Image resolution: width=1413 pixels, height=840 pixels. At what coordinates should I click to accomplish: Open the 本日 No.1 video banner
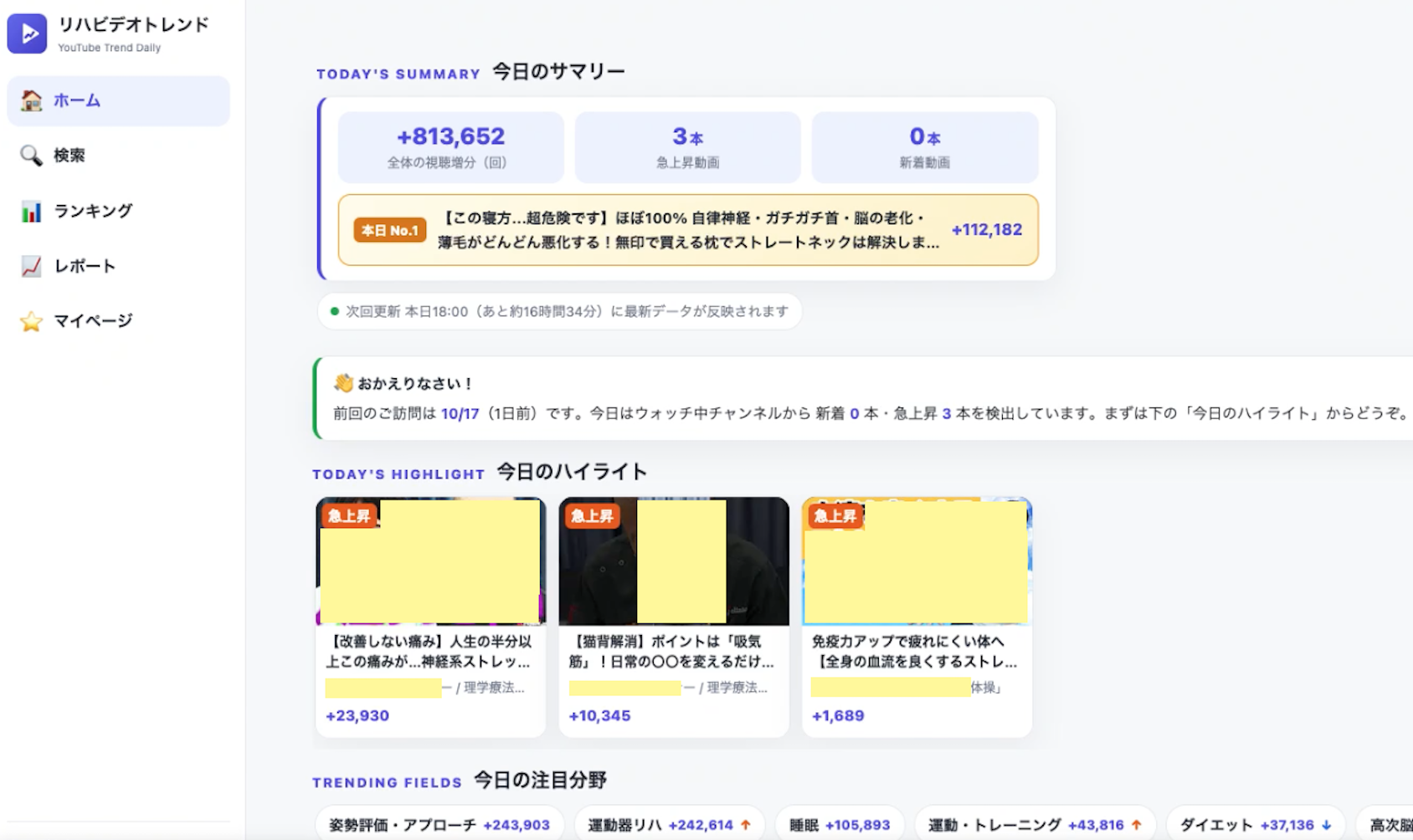coord(688,230)
